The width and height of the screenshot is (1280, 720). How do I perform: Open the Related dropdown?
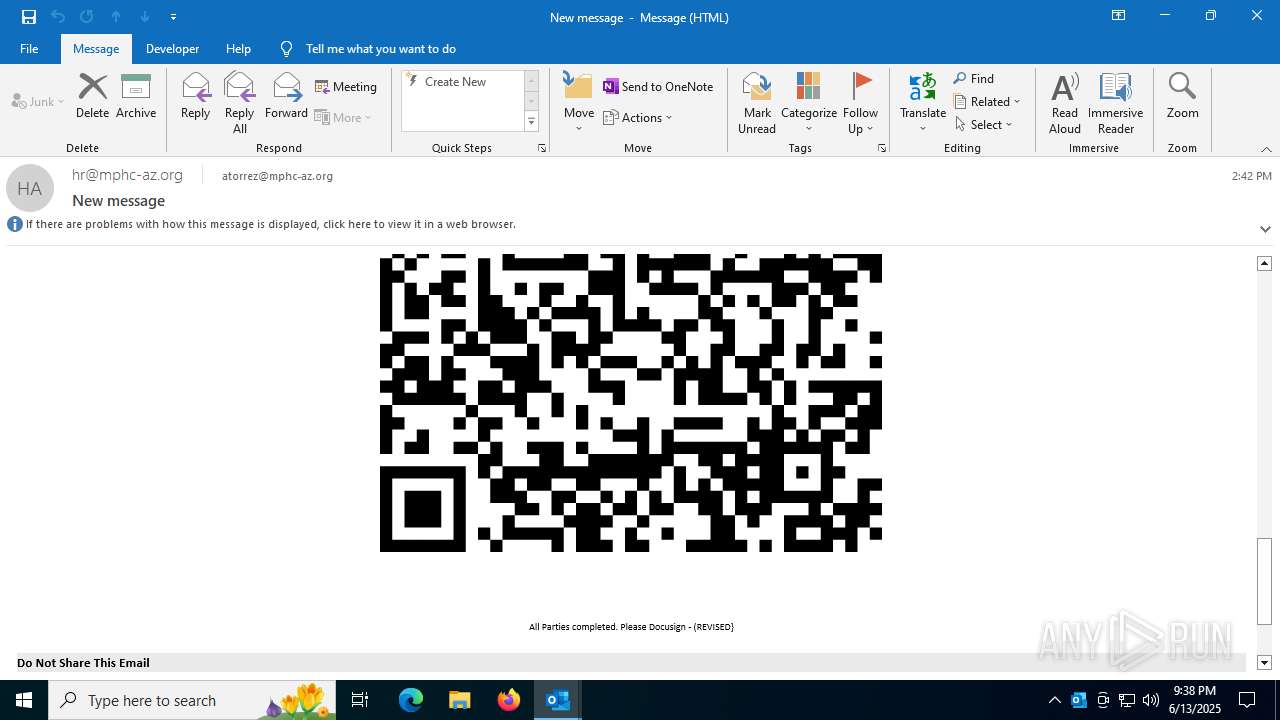[x=987, y=101]
